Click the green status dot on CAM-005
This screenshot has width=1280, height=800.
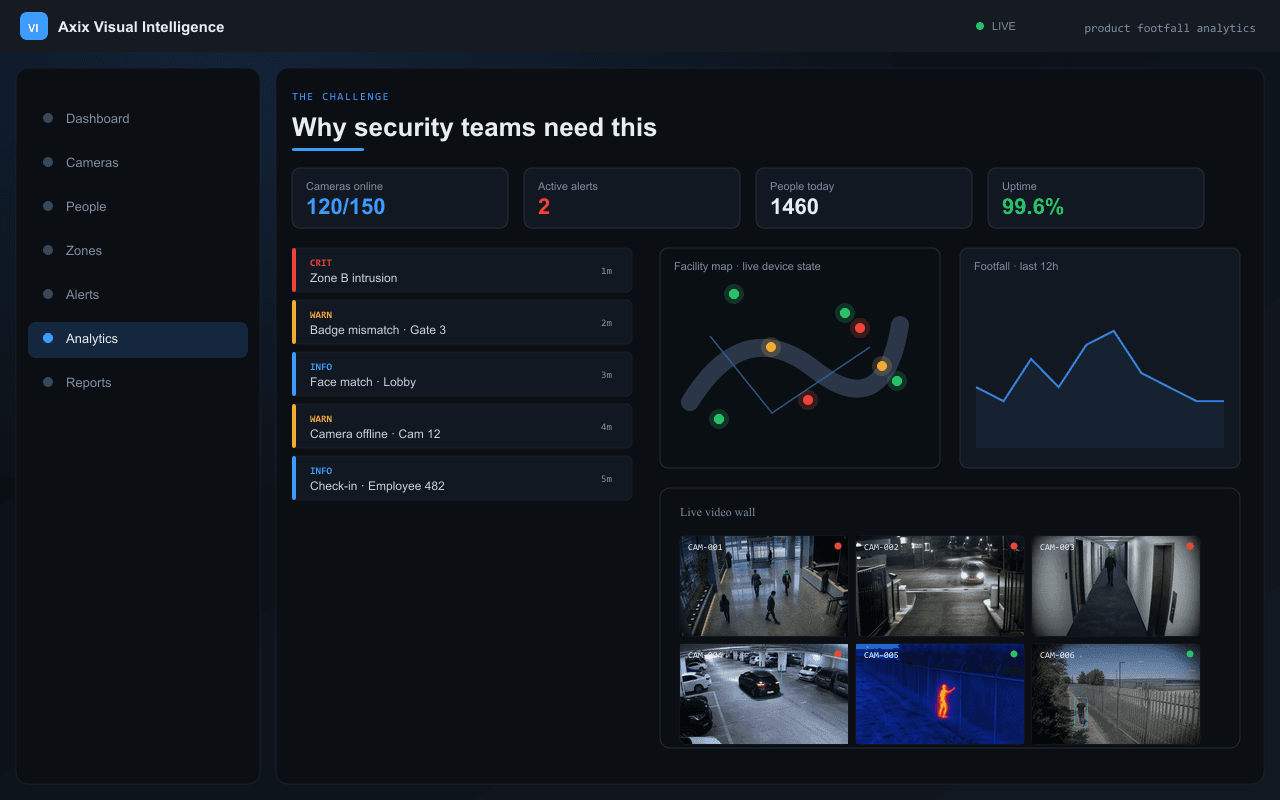(1014, 654)
